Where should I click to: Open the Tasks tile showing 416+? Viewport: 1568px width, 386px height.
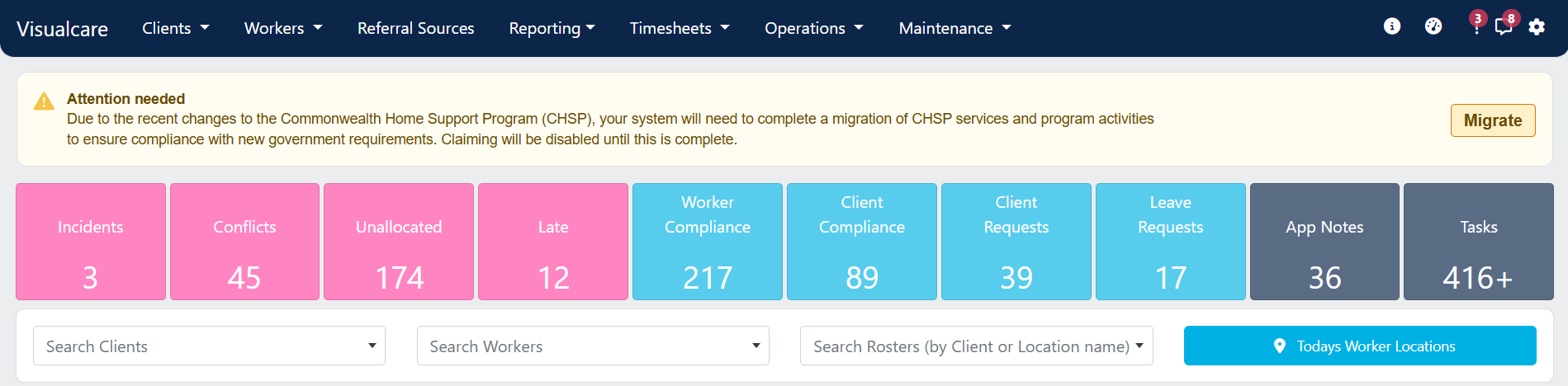[1479, 242]
